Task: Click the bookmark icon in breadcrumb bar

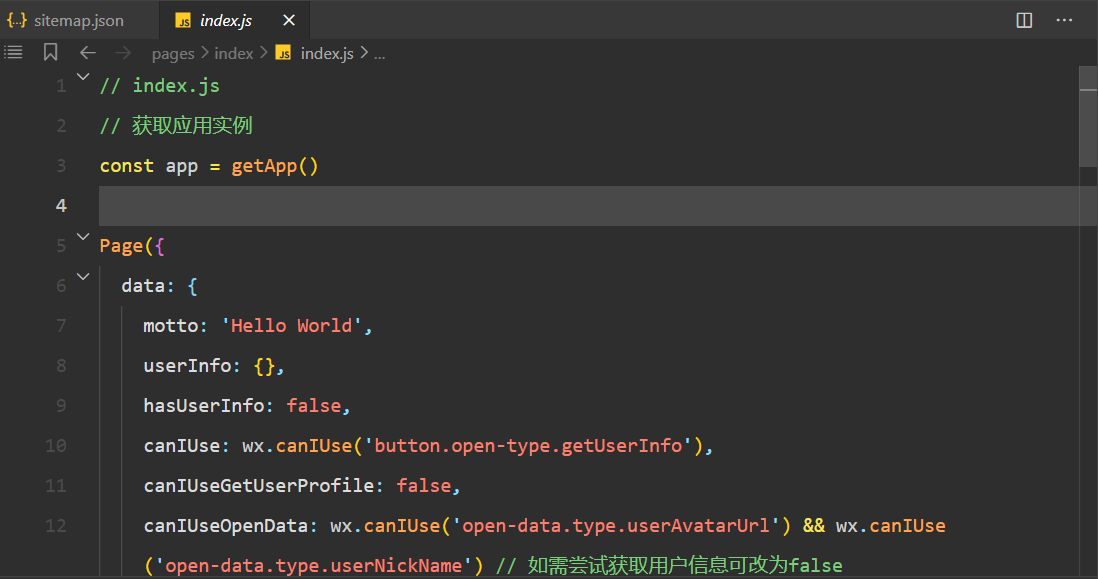Action: [x=50, y=53]
